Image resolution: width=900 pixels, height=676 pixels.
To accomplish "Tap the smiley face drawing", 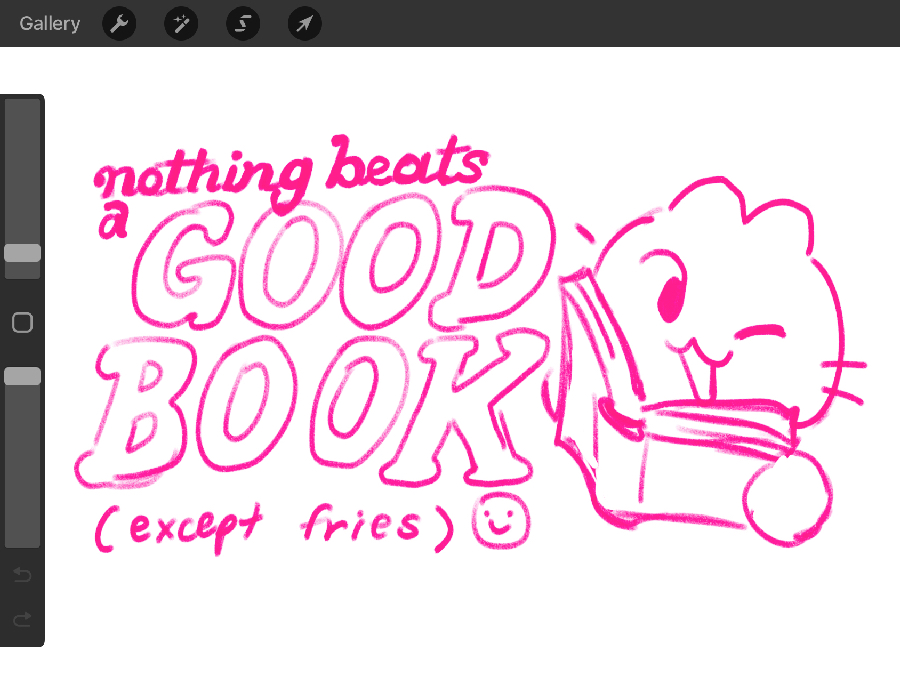I will (x=502, y=521).
